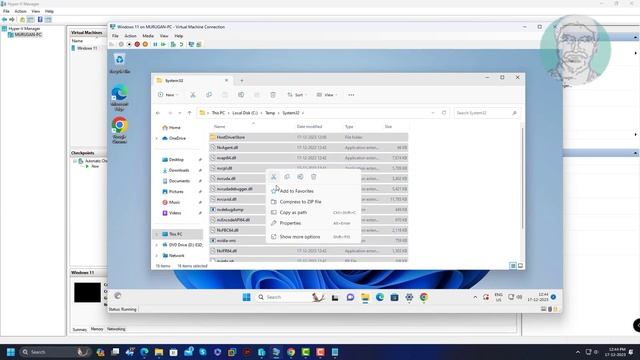The image size is (640, 360).
Task: Click the red Shut Down VM icon
Action: [137, 44]
